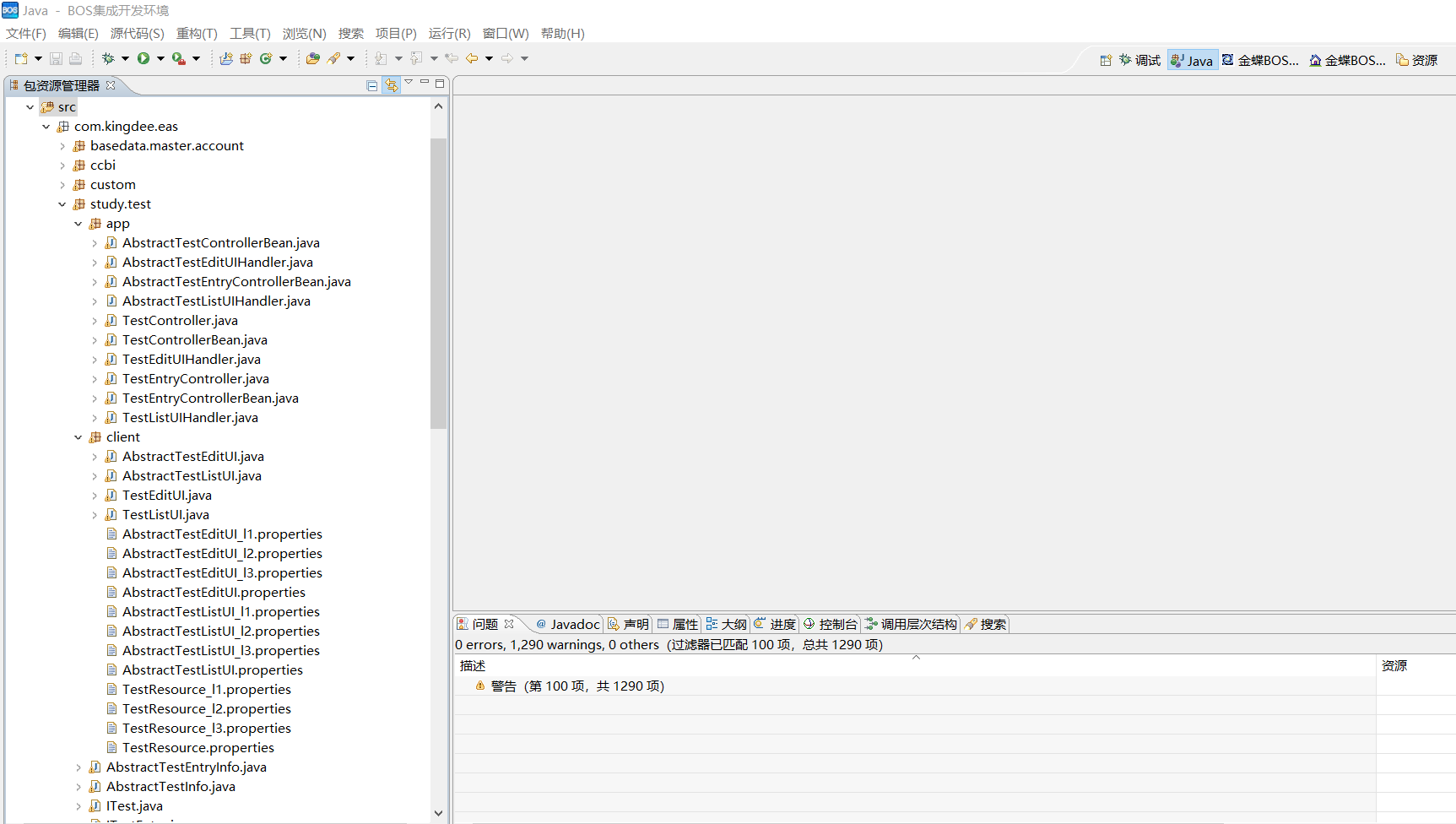Open the New wizard dropdown arrow
Viewport: 1456px width, 824px height.
(x=38, y=58)
